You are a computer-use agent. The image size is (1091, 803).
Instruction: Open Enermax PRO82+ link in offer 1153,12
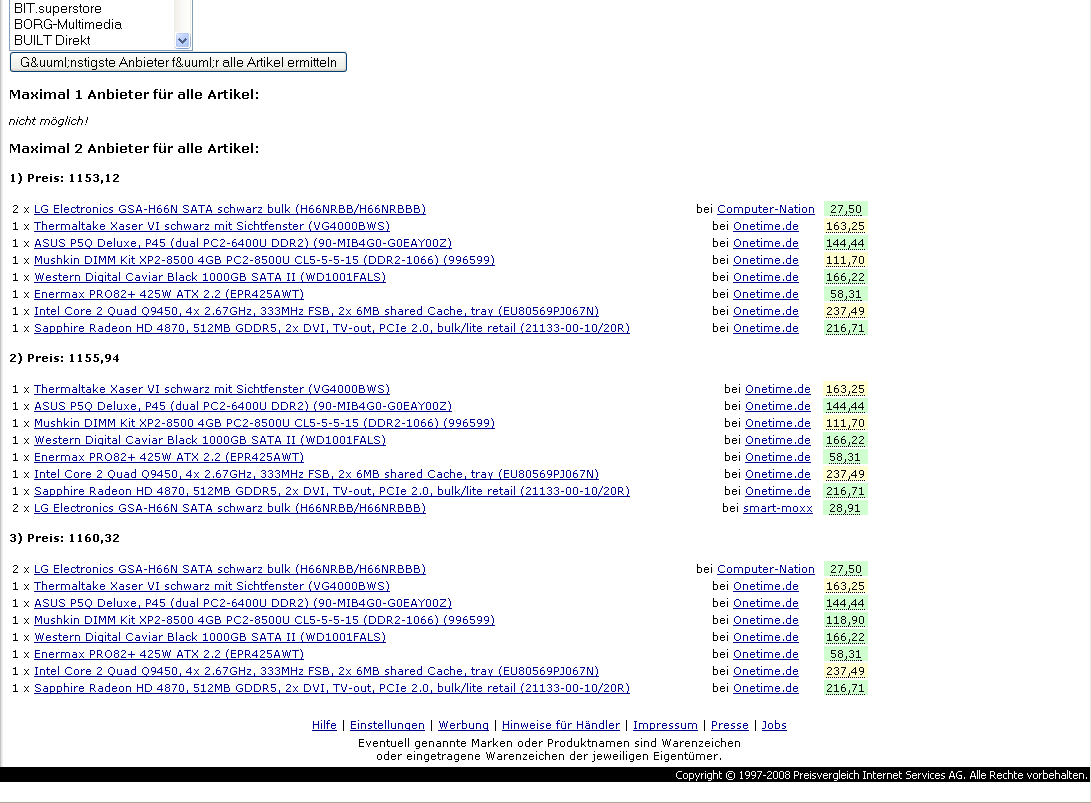[169, 294]
